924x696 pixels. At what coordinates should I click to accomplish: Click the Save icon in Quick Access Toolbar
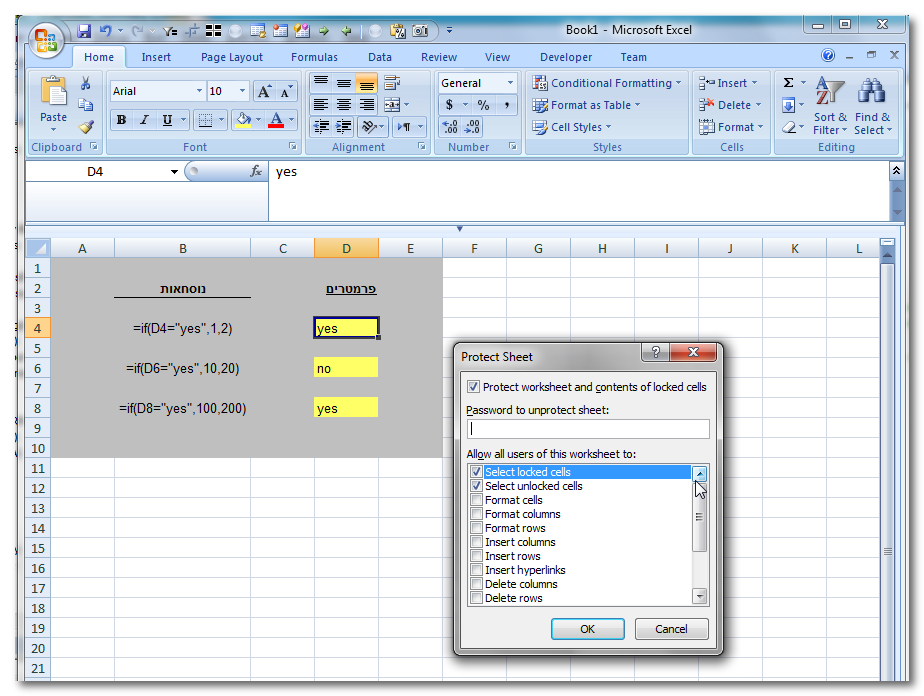coord(84,31)
